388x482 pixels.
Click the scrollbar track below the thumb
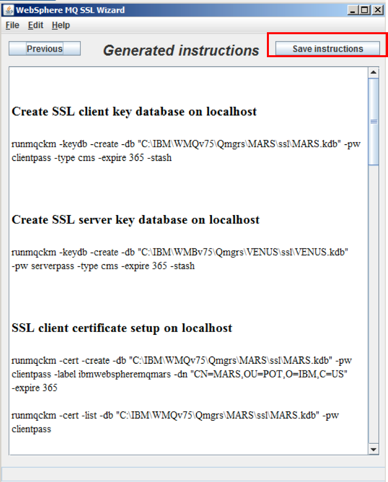374,305
